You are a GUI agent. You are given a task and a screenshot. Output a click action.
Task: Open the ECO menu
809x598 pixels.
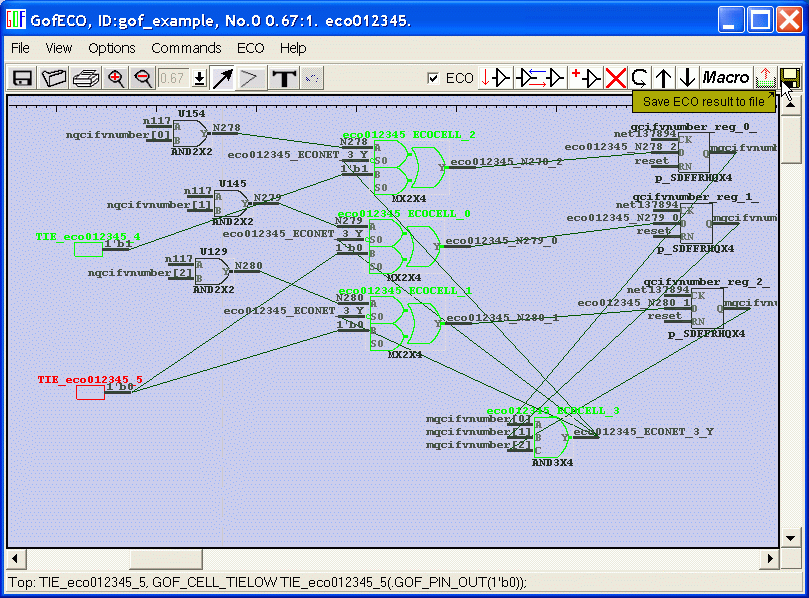coord(250,48)
